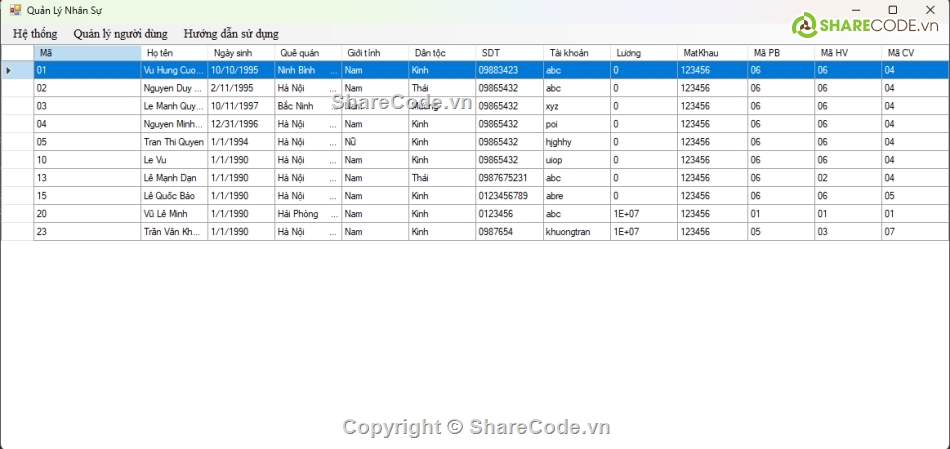Select the Lê Quốc Bảo name cell

[x=173, y=196]
